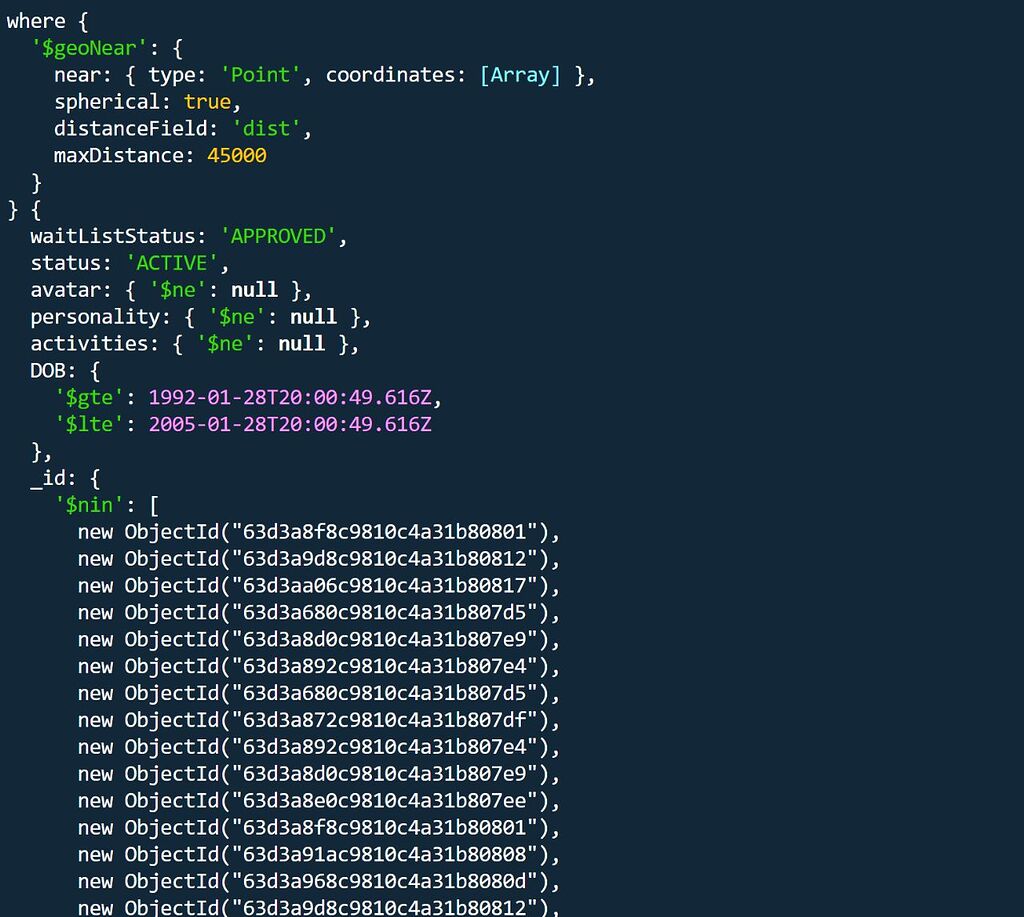The height and width of the screenshot is (917, 1024).
Task: Click the null value on the avatar line
Action: point(254,290)
